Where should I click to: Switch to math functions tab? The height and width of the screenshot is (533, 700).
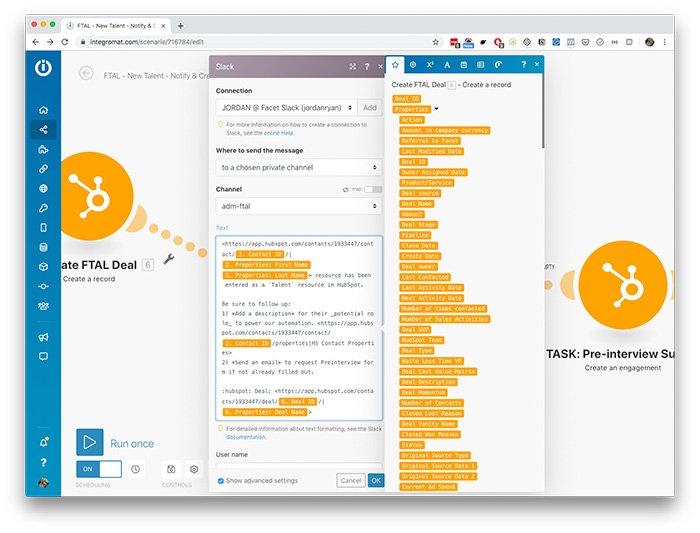pos(430,65)
